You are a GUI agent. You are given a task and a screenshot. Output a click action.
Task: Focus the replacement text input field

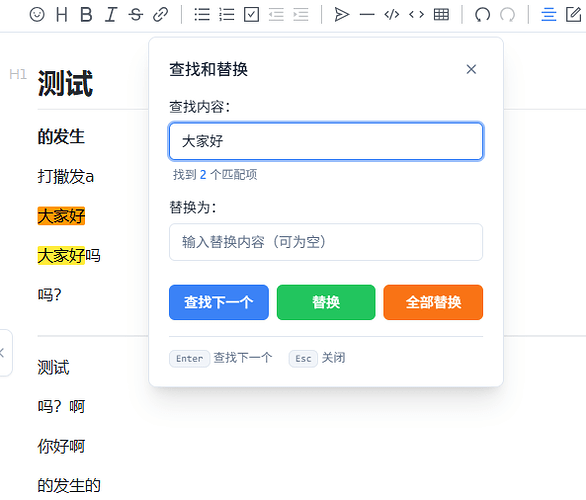tap(326, 242)
